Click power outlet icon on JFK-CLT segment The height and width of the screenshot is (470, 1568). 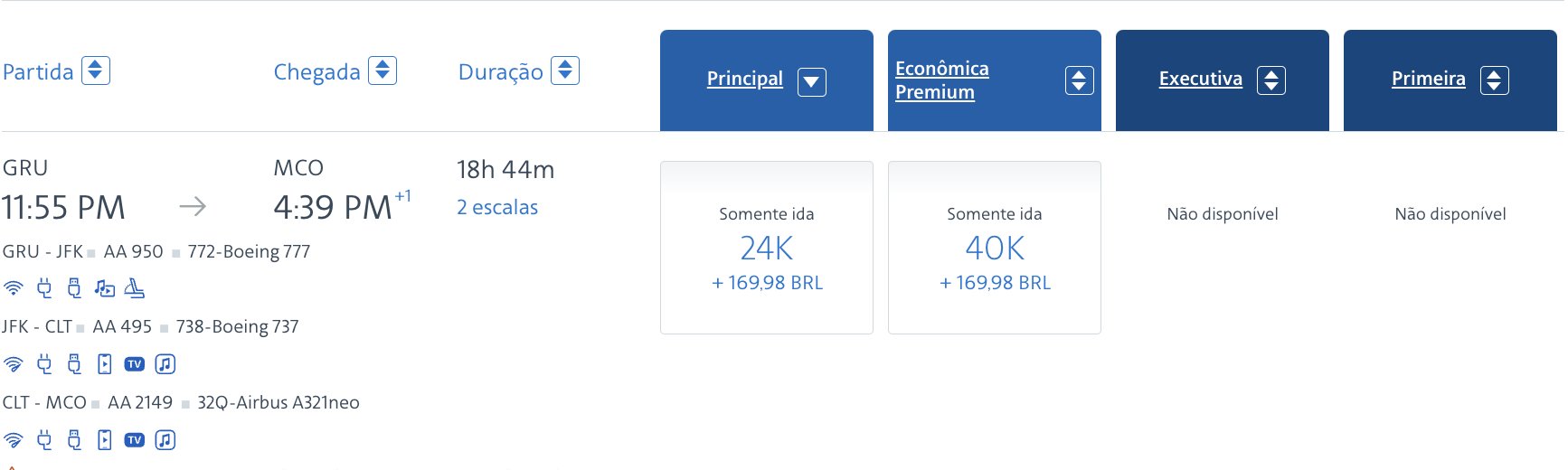44,364
